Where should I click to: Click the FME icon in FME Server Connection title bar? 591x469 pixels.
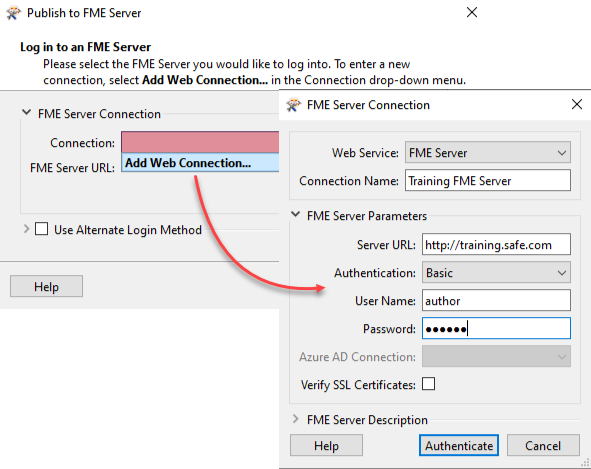click(294, 105)
